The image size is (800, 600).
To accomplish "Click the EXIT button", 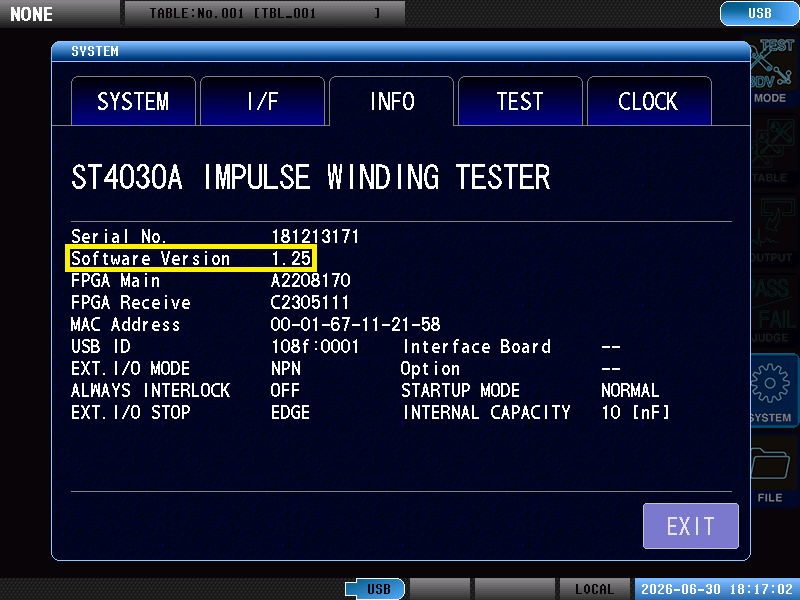I will 690,526.
